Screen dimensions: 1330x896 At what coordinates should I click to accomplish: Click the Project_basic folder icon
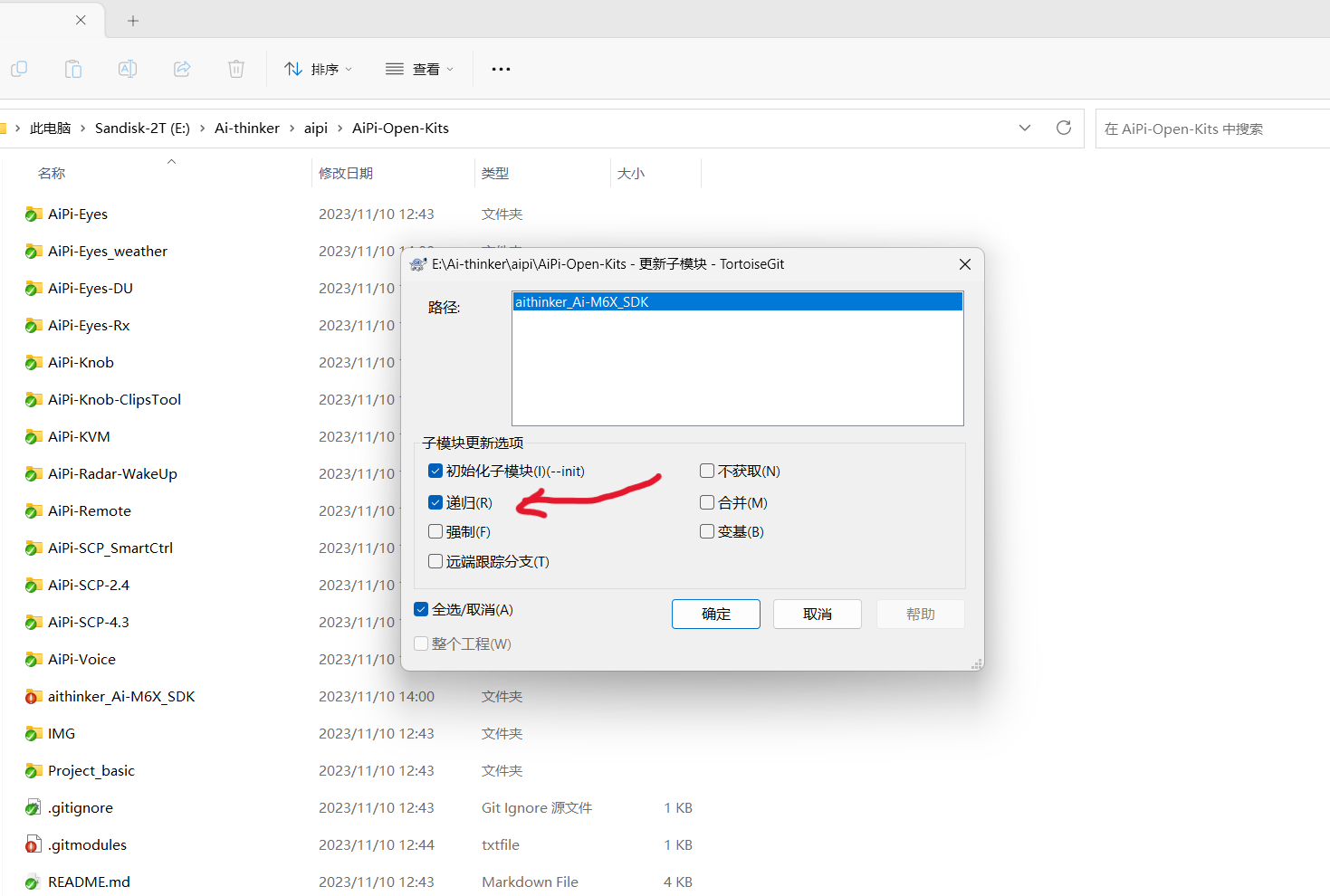pos(33,771)
